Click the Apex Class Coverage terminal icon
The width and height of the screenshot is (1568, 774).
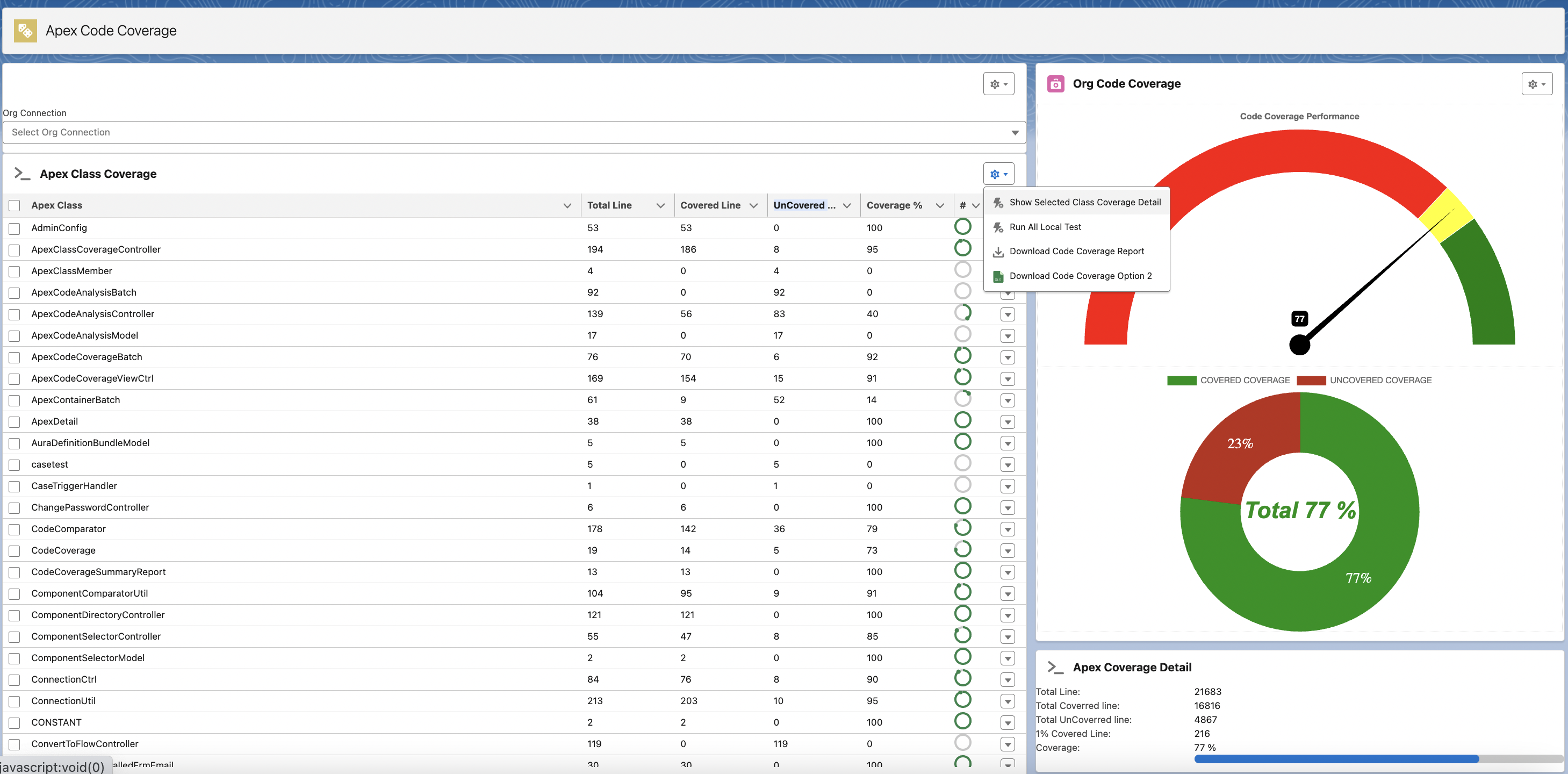tap(23, 174)
